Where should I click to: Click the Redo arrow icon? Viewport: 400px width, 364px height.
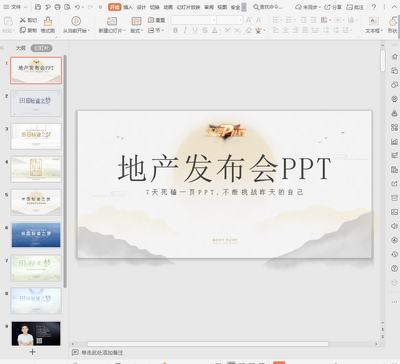pyautogui.click(x=90, y=7)
